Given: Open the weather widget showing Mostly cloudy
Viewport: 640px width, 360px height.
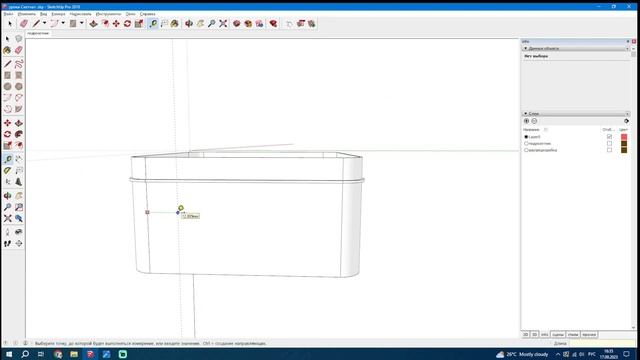Looking at the screenshot, I should pos(522,354).
